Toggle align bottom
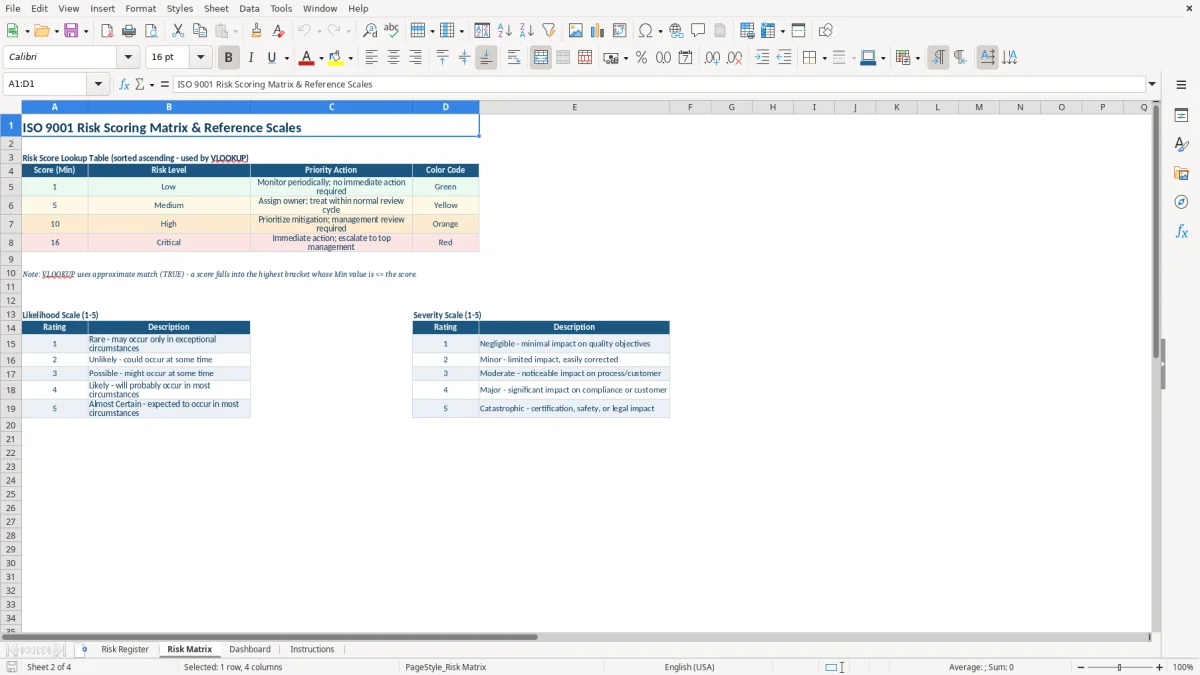Image resolution: width=1200 pixels, height=675 pixels. coord(486,58)
